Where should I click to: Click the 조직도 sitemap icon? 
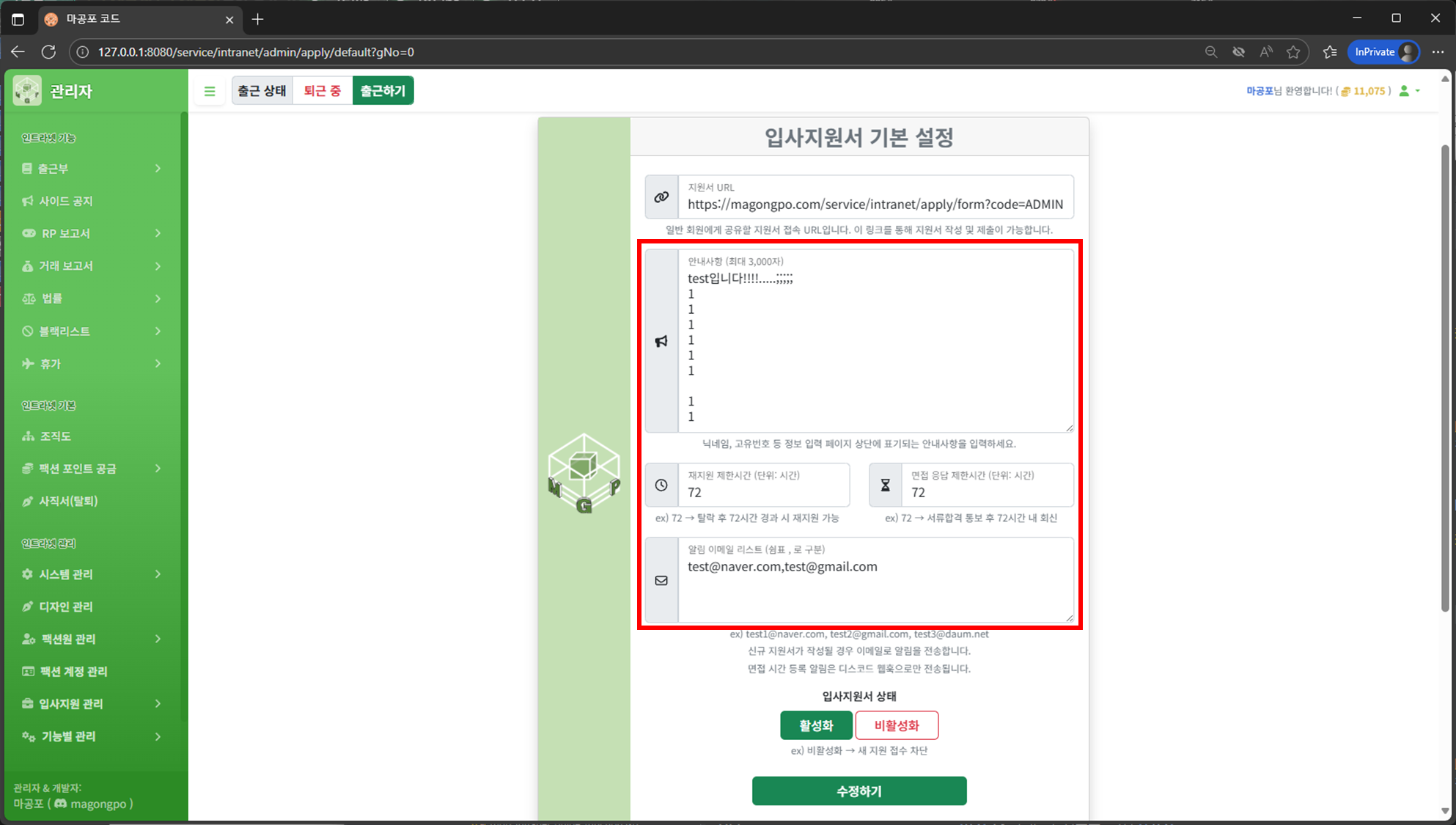pyautogui.click(x=28, y=436)
